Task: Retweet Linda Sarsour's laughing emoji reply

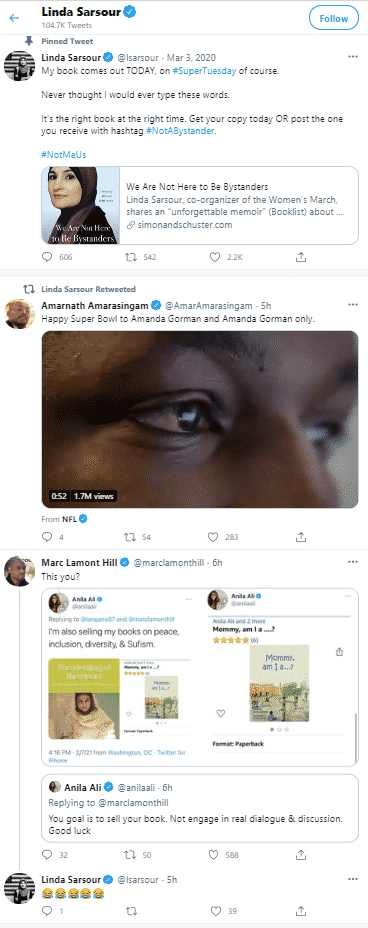Action: tap(133, 911)
